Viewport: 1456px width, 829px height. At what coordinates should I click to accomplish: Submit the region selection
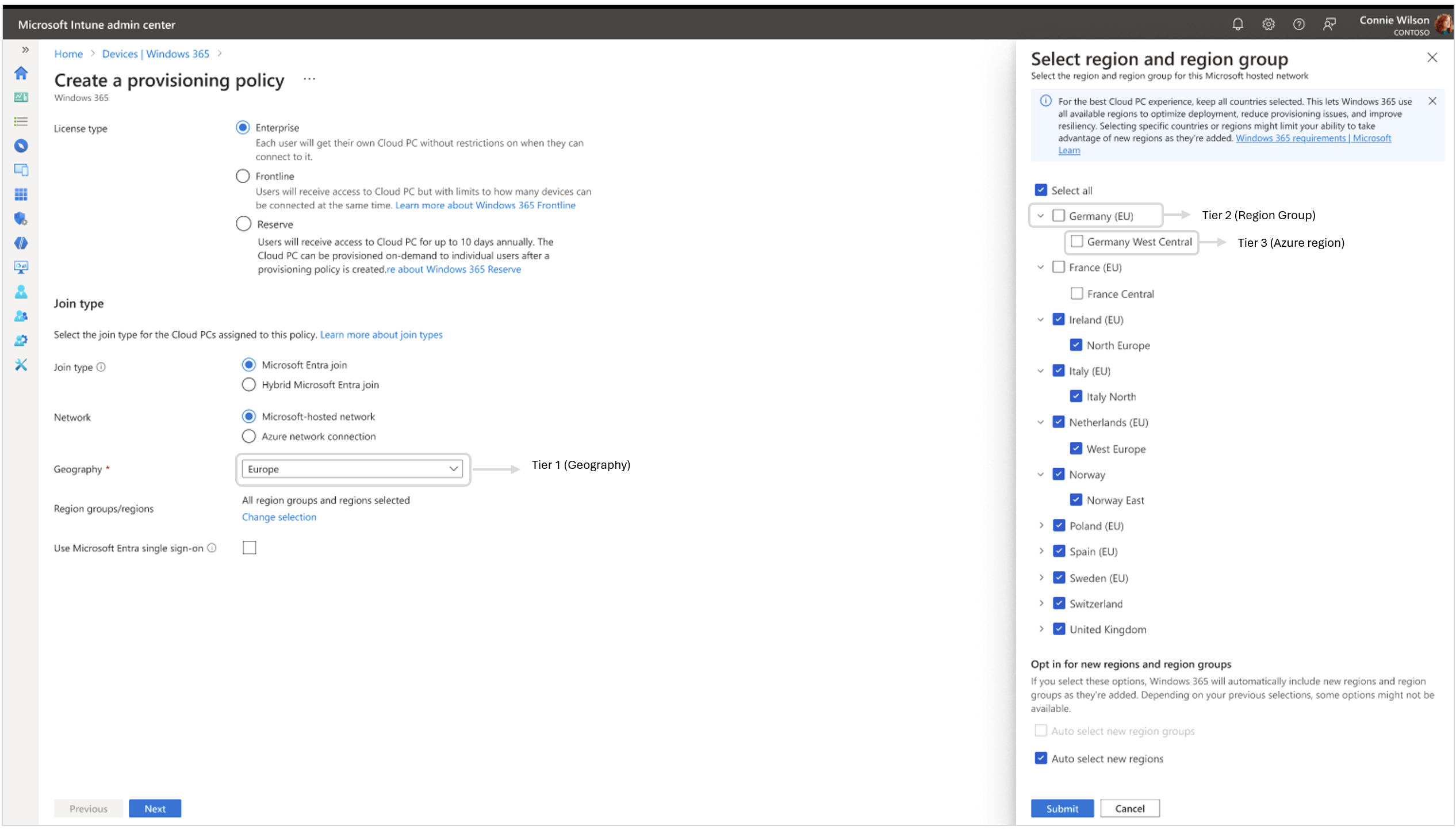click(x=1062, y=808)
